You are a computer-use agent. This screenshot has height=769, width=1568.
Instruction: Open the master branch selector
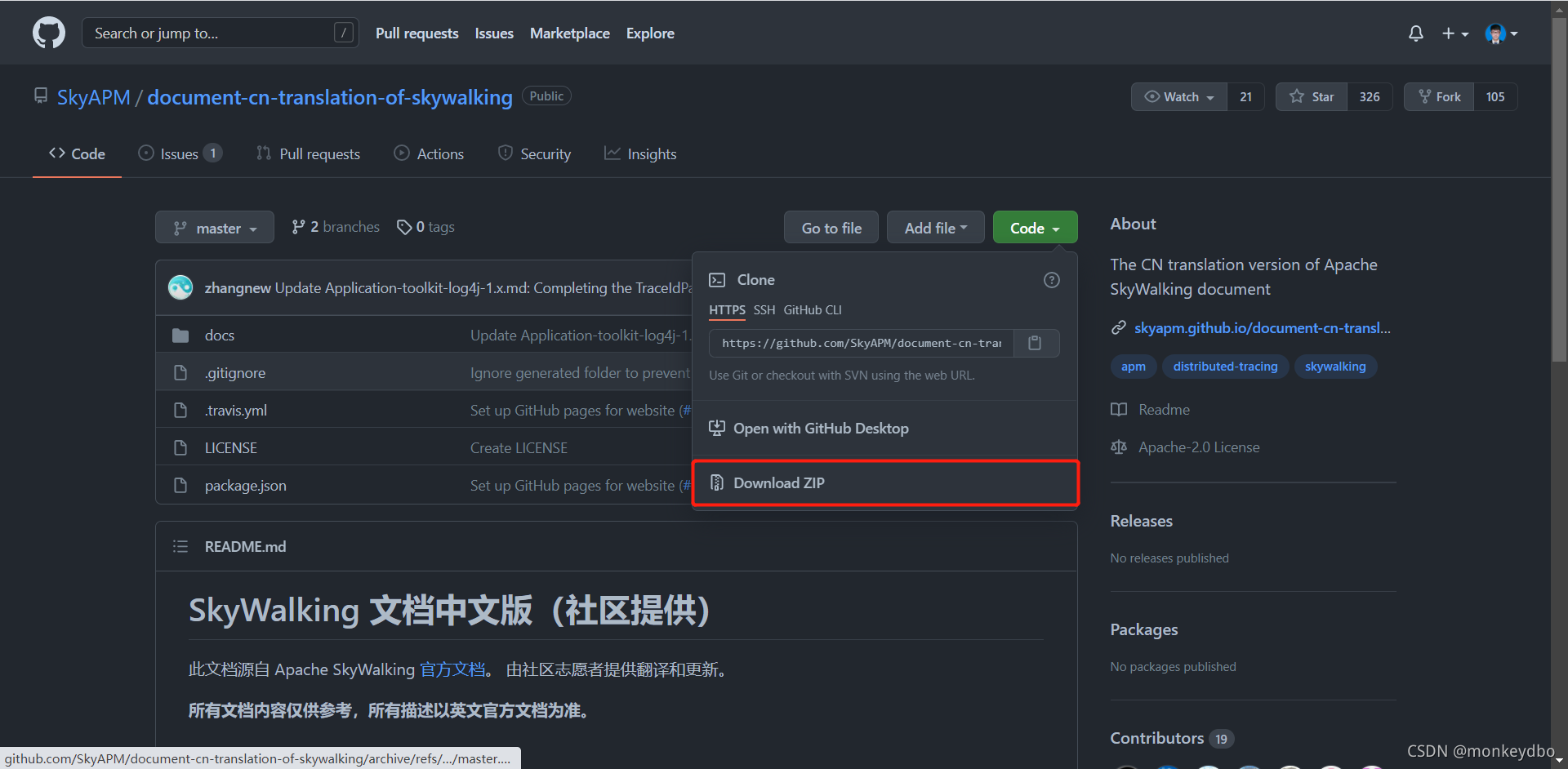(x=215, y=228)
